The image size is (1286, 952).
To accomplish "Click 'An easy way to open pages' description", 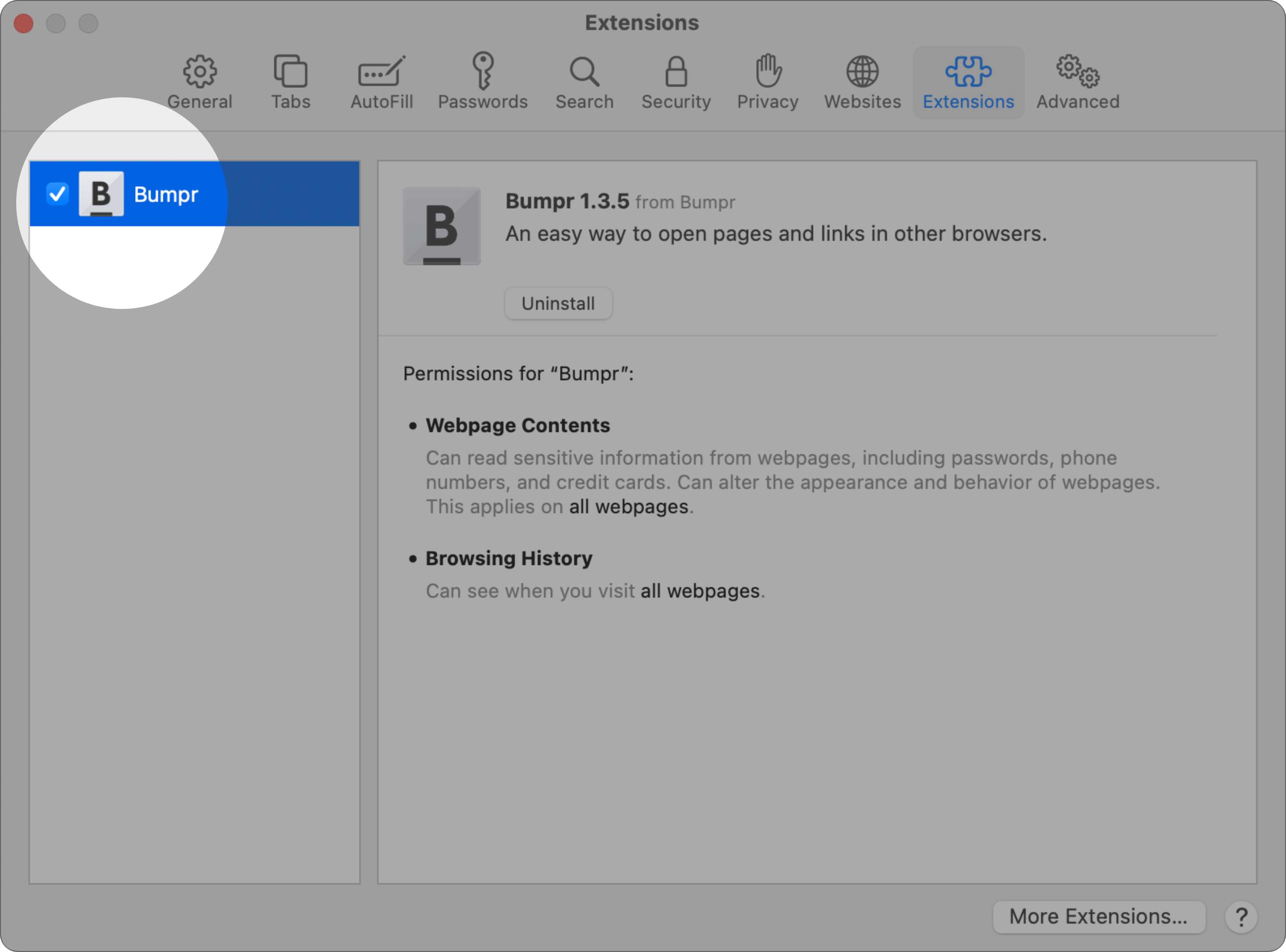I will [x=776, y=234].
